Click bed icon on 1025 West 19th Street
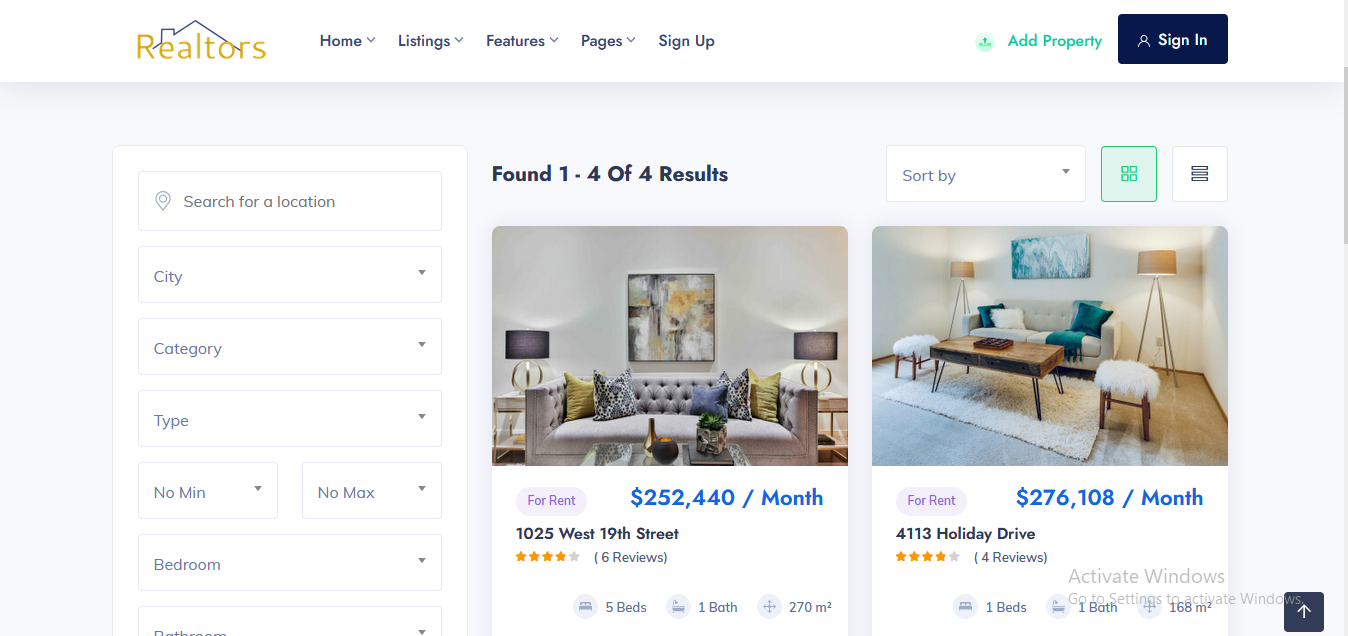 (x=585, y=607)
